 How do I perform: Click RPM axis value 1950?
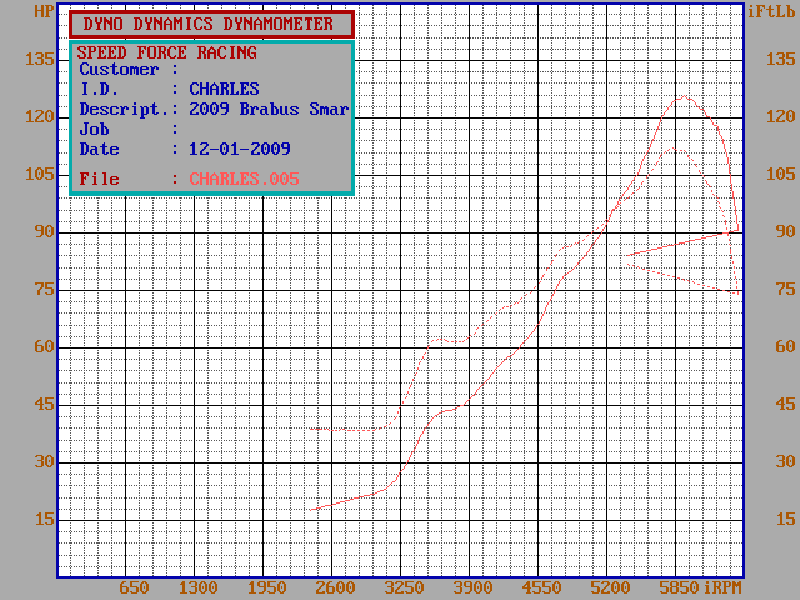(267, 587)
